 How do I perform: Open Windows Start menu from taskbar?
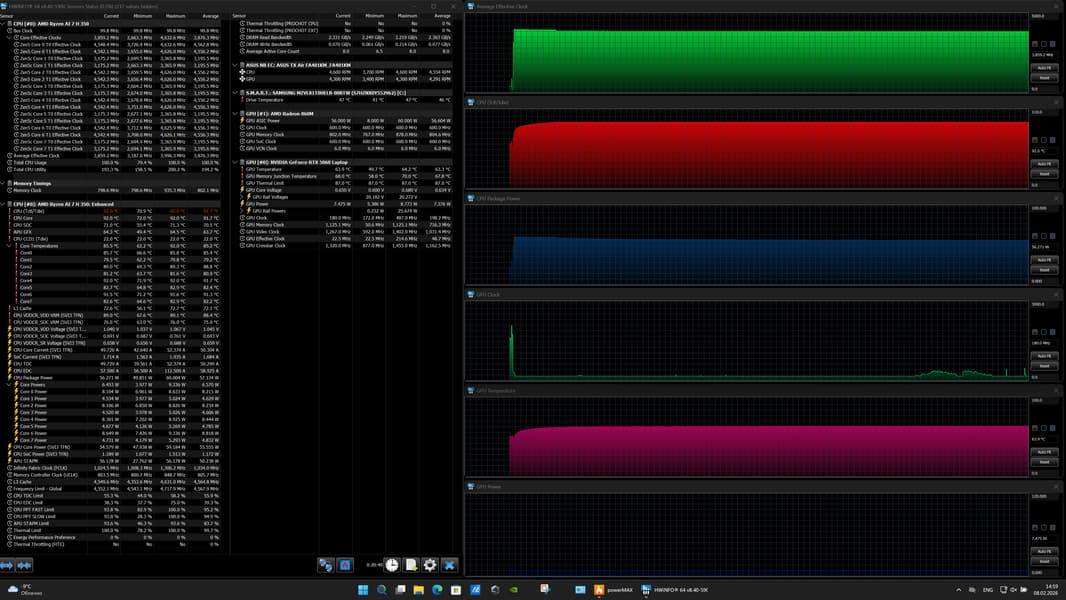pyautogui.click(x=363, y=590)
